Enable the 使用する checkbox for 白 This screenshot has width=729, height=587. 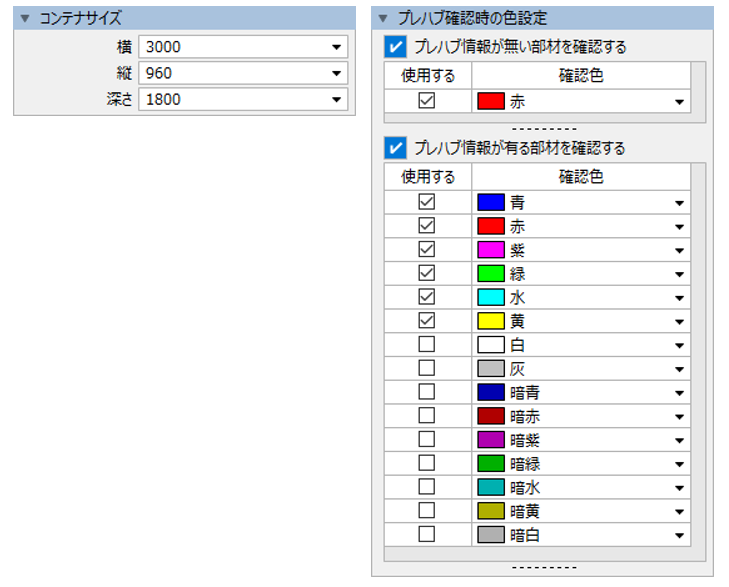(x=427, y=344)
